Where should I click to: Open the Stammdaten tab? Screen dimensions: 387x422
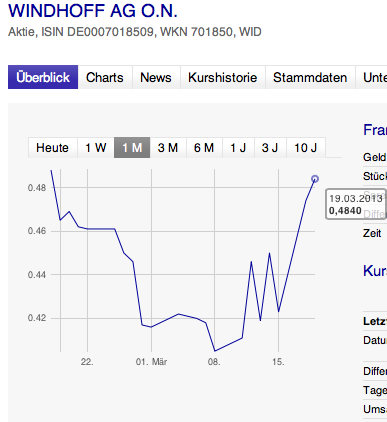point(310,77)
